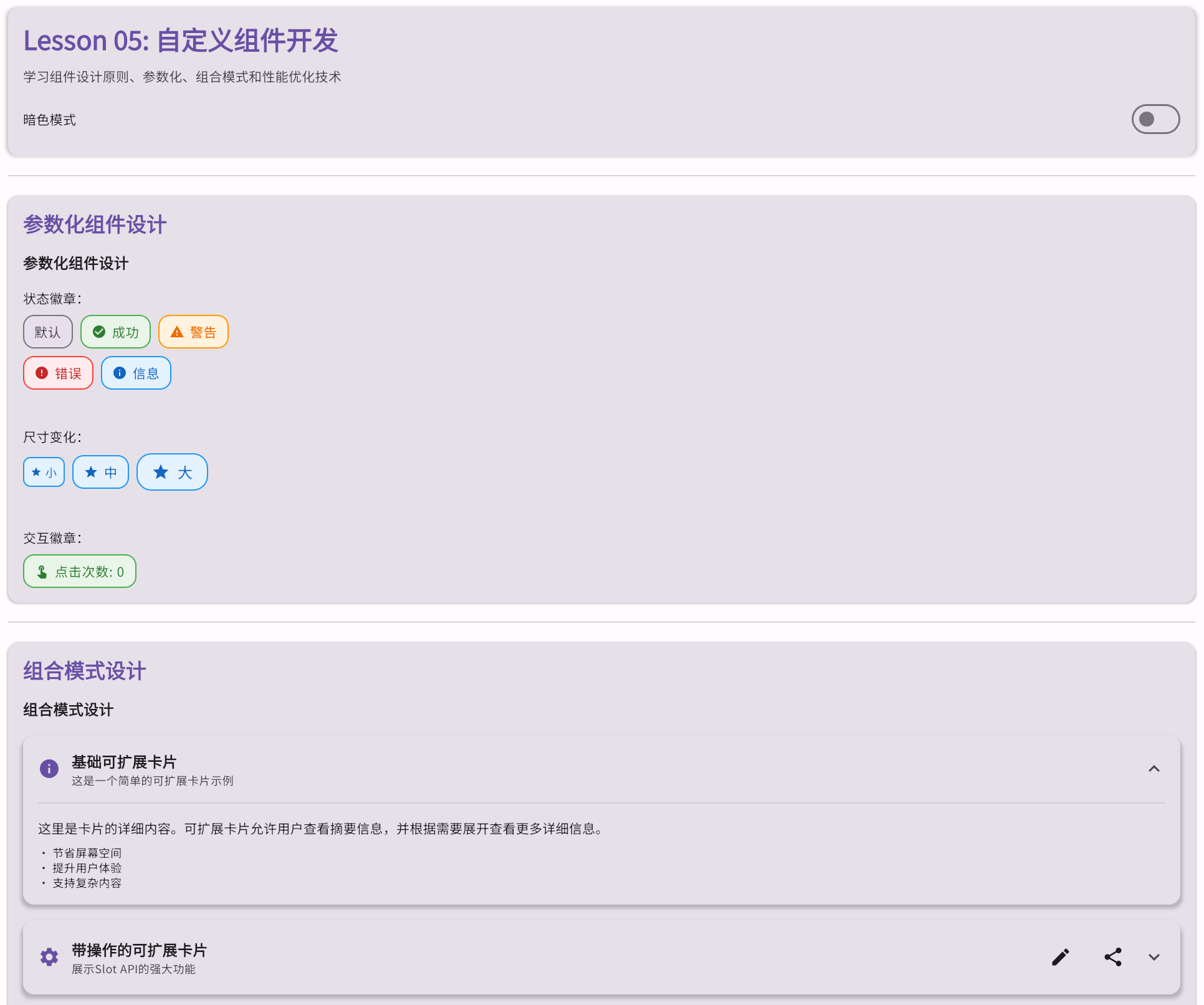Select the 中 size badge
The height and width of the screenshot is (1005, 1204).
point(100,472)
